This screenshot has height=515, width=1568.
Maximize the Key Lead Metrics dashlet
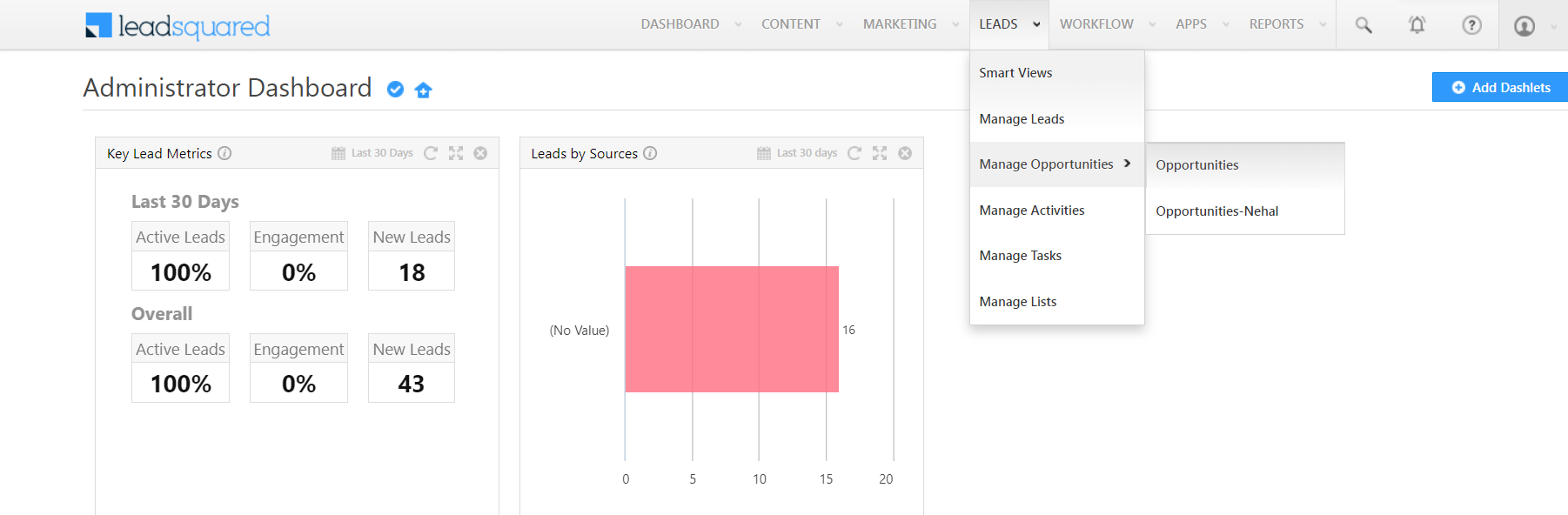pyautogui.click(x=456, y=153)
